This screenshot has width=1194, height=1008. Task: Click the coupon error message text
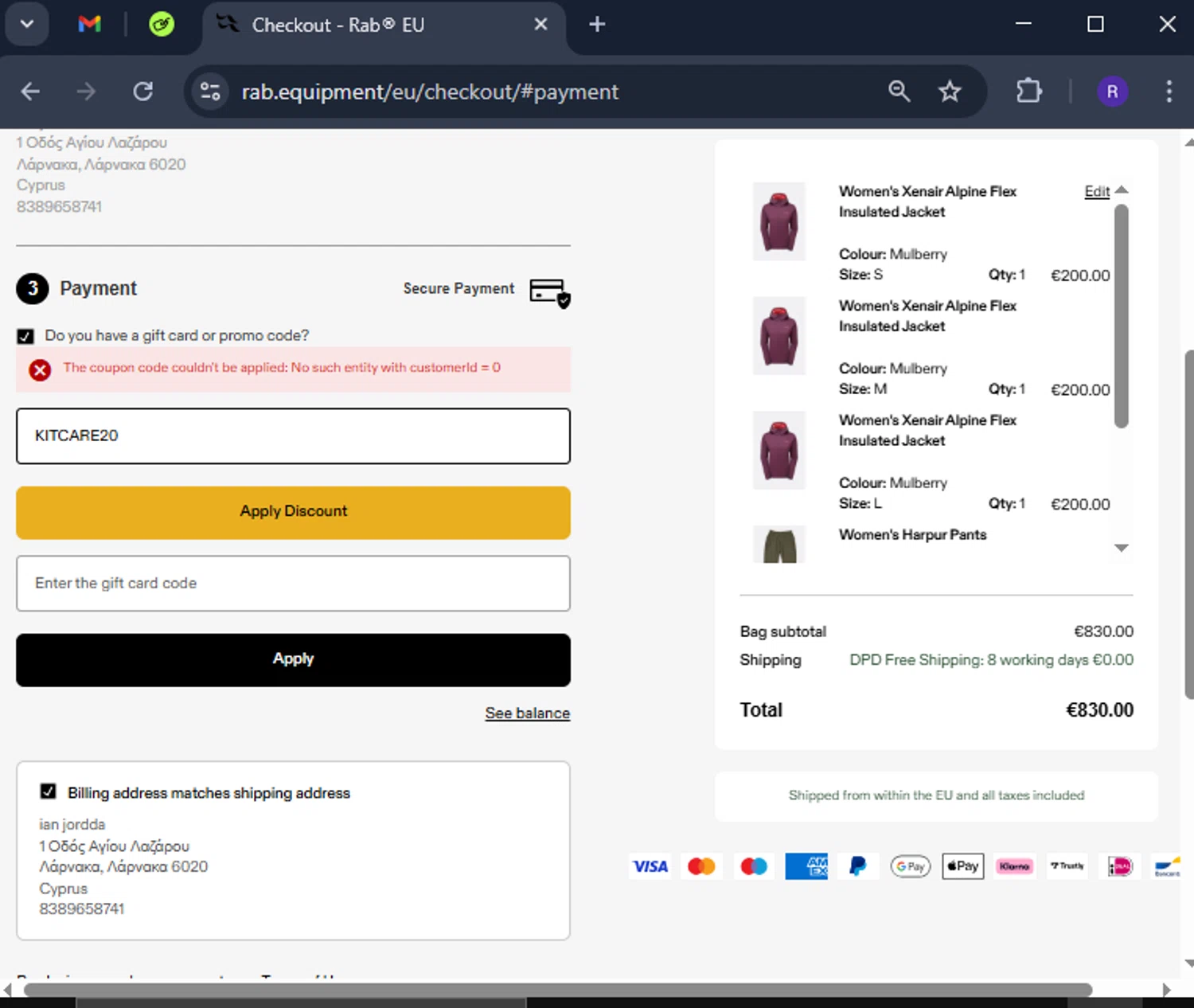pos(282,368)
